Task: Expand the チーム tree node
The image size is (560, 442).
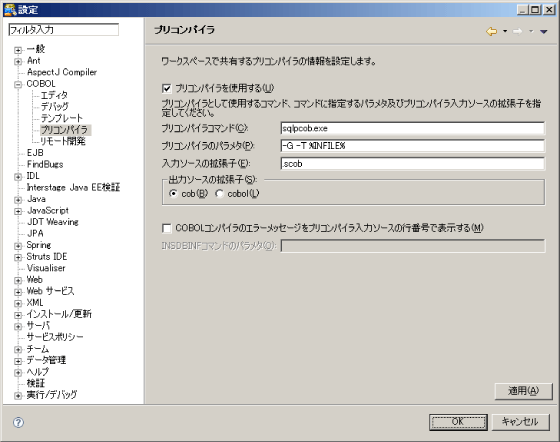Action: pos(18,350)
